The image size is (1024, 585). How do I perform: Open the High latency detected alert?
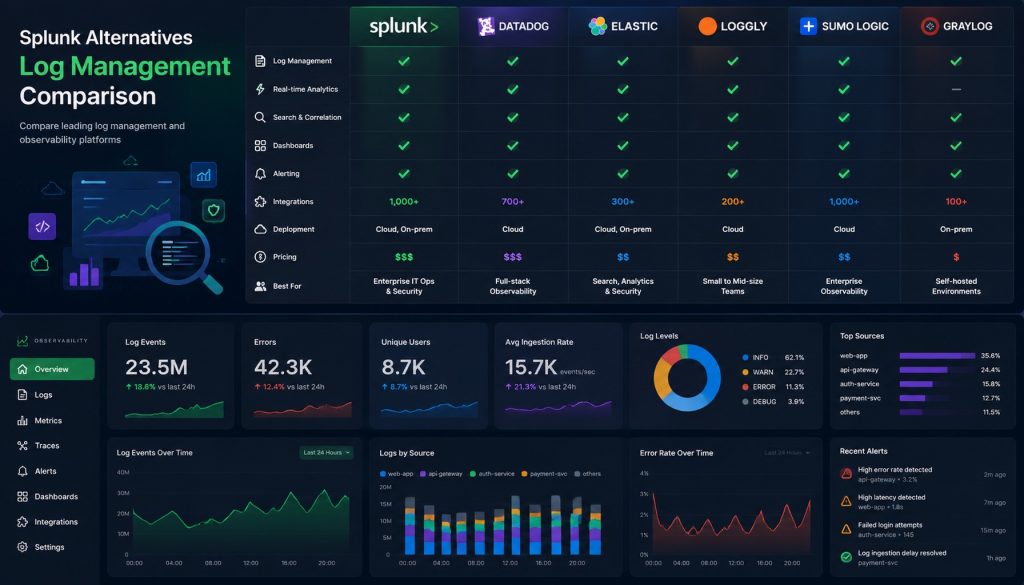(x=923, y=501)
